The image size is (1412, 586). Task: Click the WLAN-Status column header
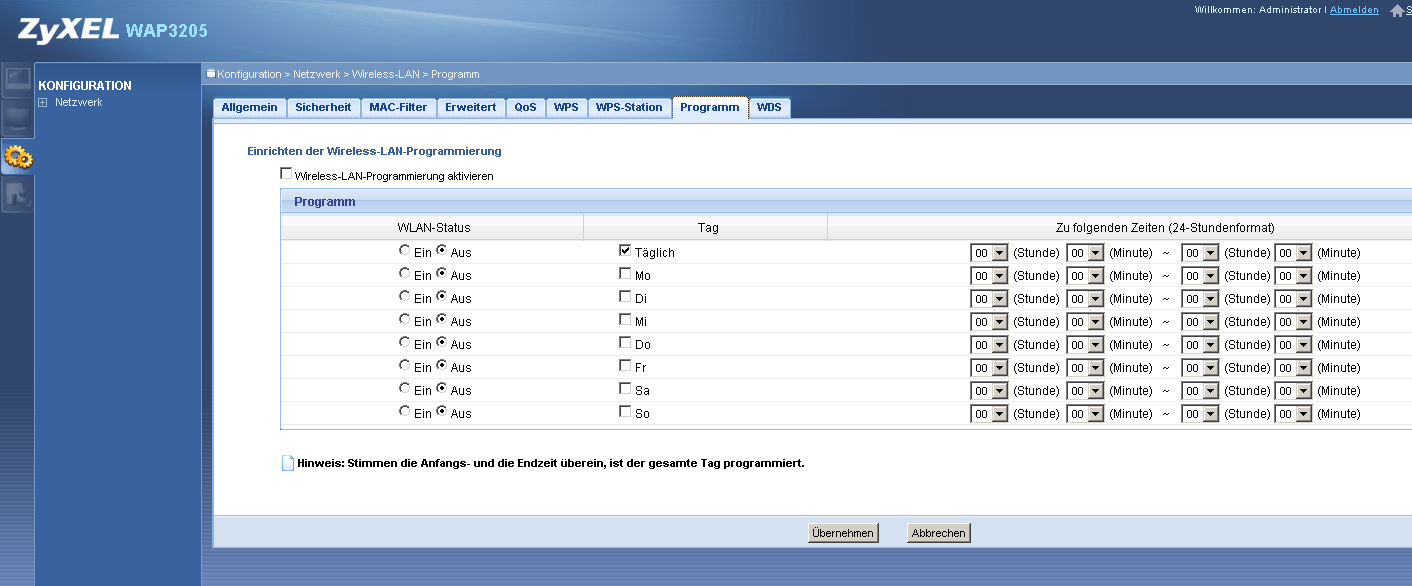click(x=433, y=228)
